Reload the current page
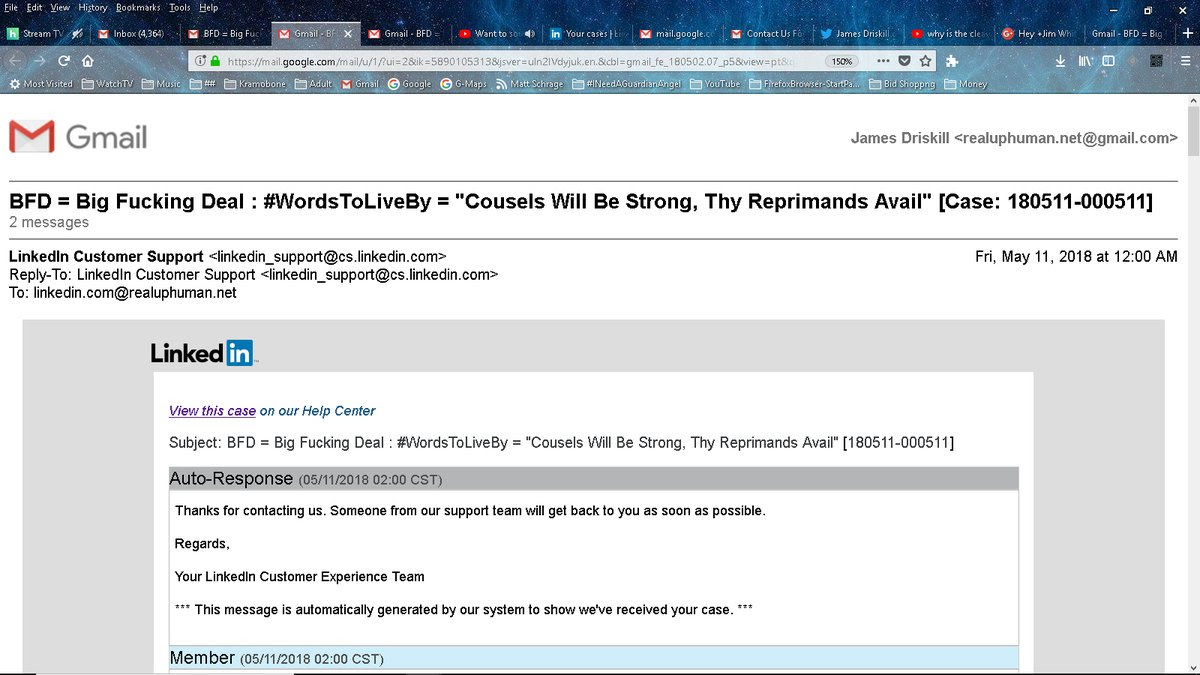The width and height of the screenshot is (1200, 675). click(x=64, y=61)
